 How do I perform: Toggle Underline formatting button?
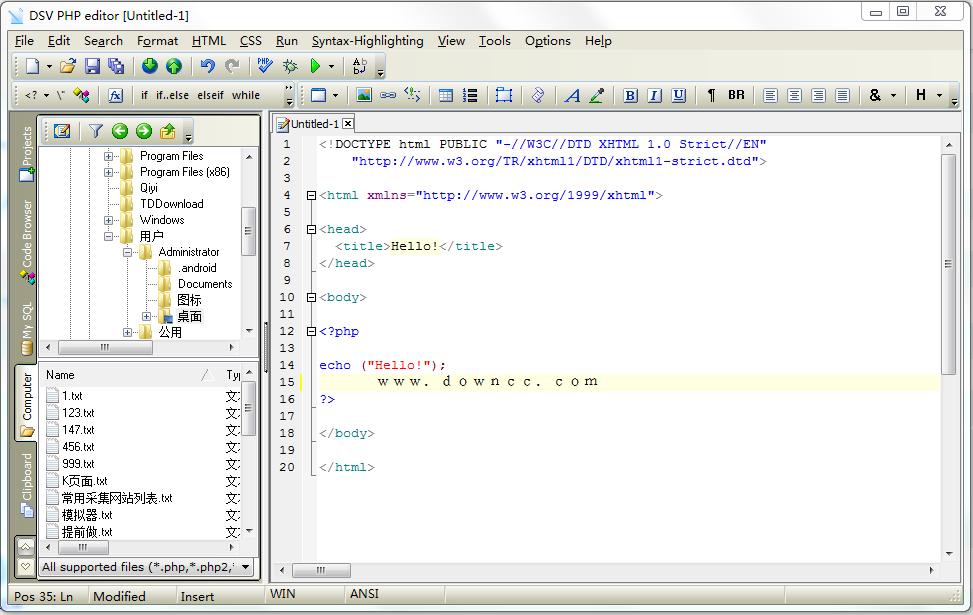679,95
